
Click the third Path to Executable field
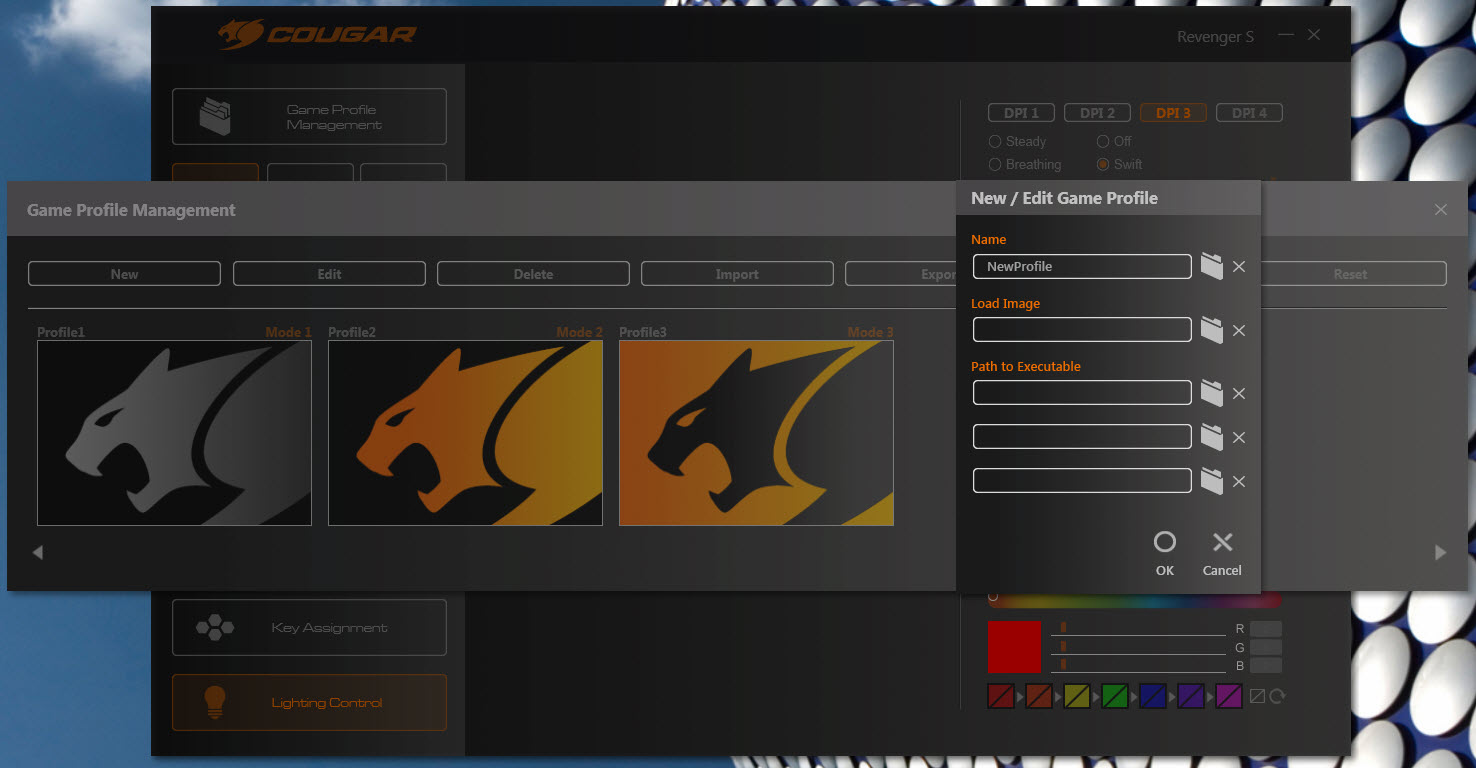[x=1082, y=481]
